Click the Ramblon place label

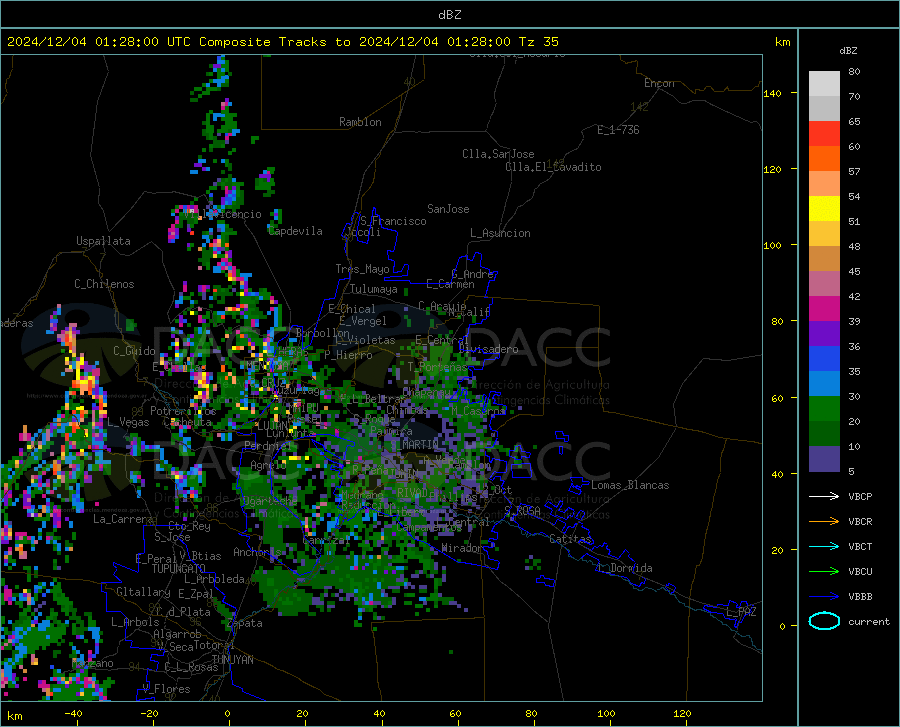(360, 122)
